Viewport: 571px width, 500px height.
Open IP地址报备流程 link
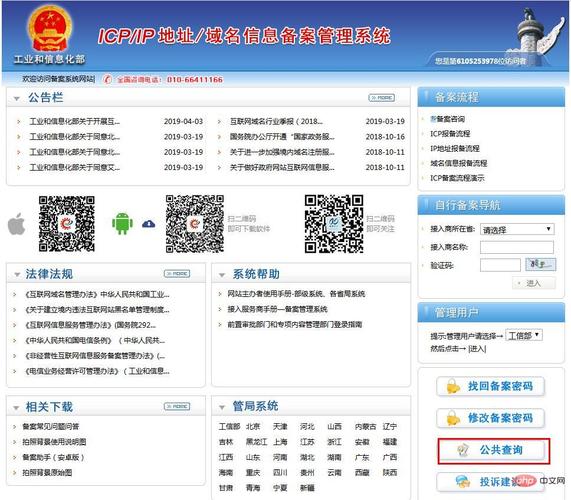tap(455, 148)
